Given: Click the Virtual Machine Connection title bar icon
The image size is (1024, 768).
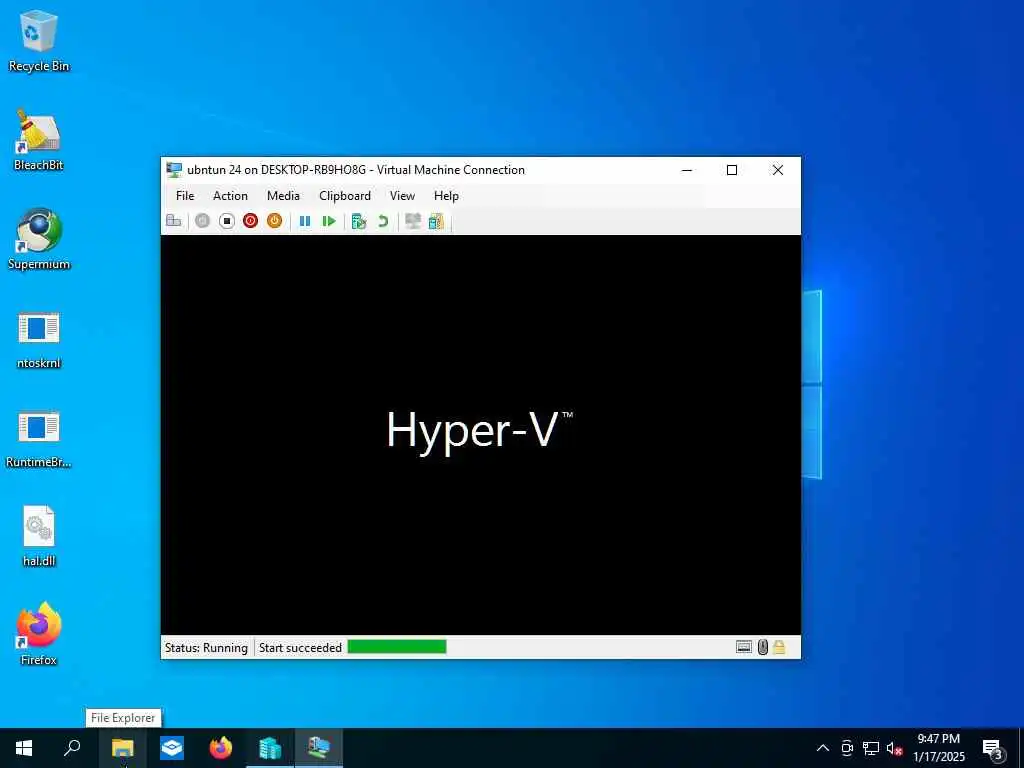Looking at the screenshot, I should coord(174,170).
